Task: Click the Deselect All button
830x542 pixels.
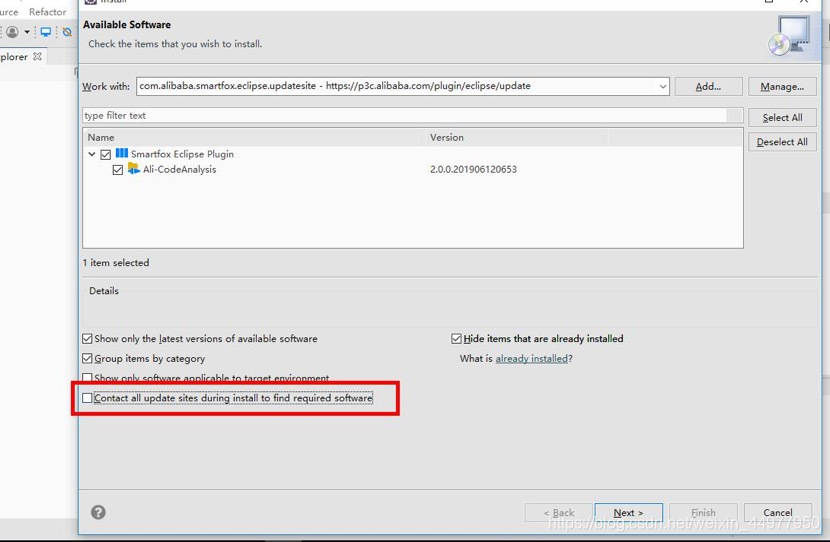Action: 782,142
